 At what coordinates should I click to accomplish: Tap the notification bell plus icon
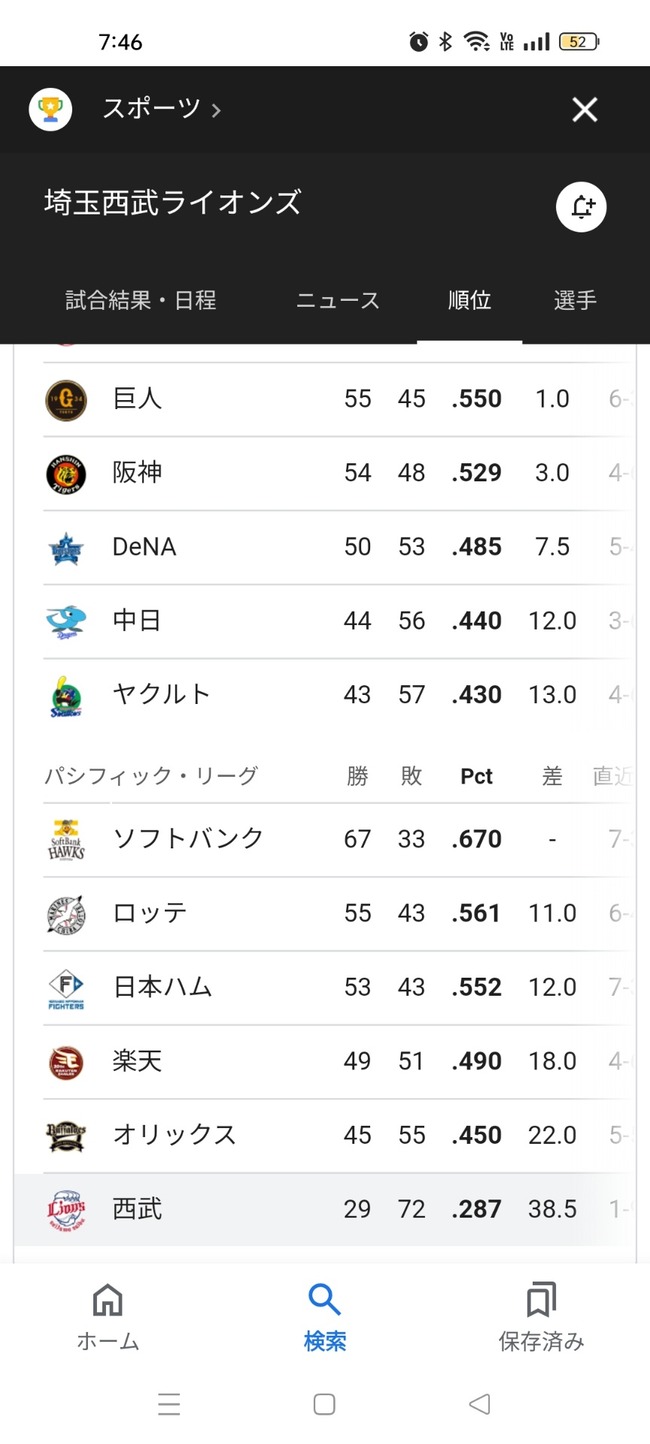581,207
